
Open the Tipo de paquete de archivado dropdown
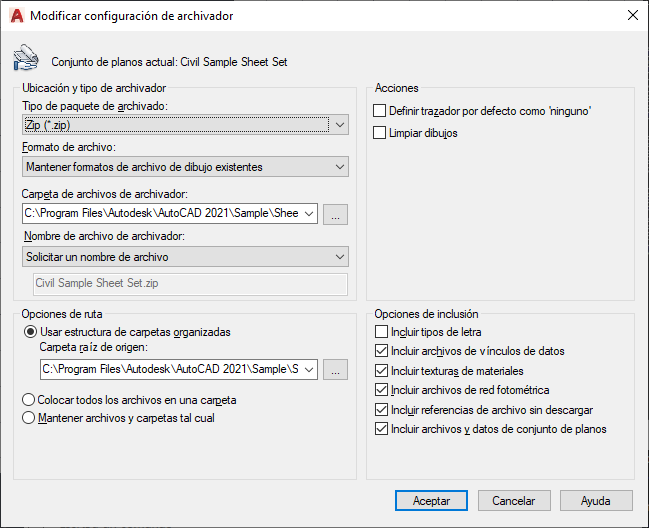pyautogui.click(x=185, y=125)
